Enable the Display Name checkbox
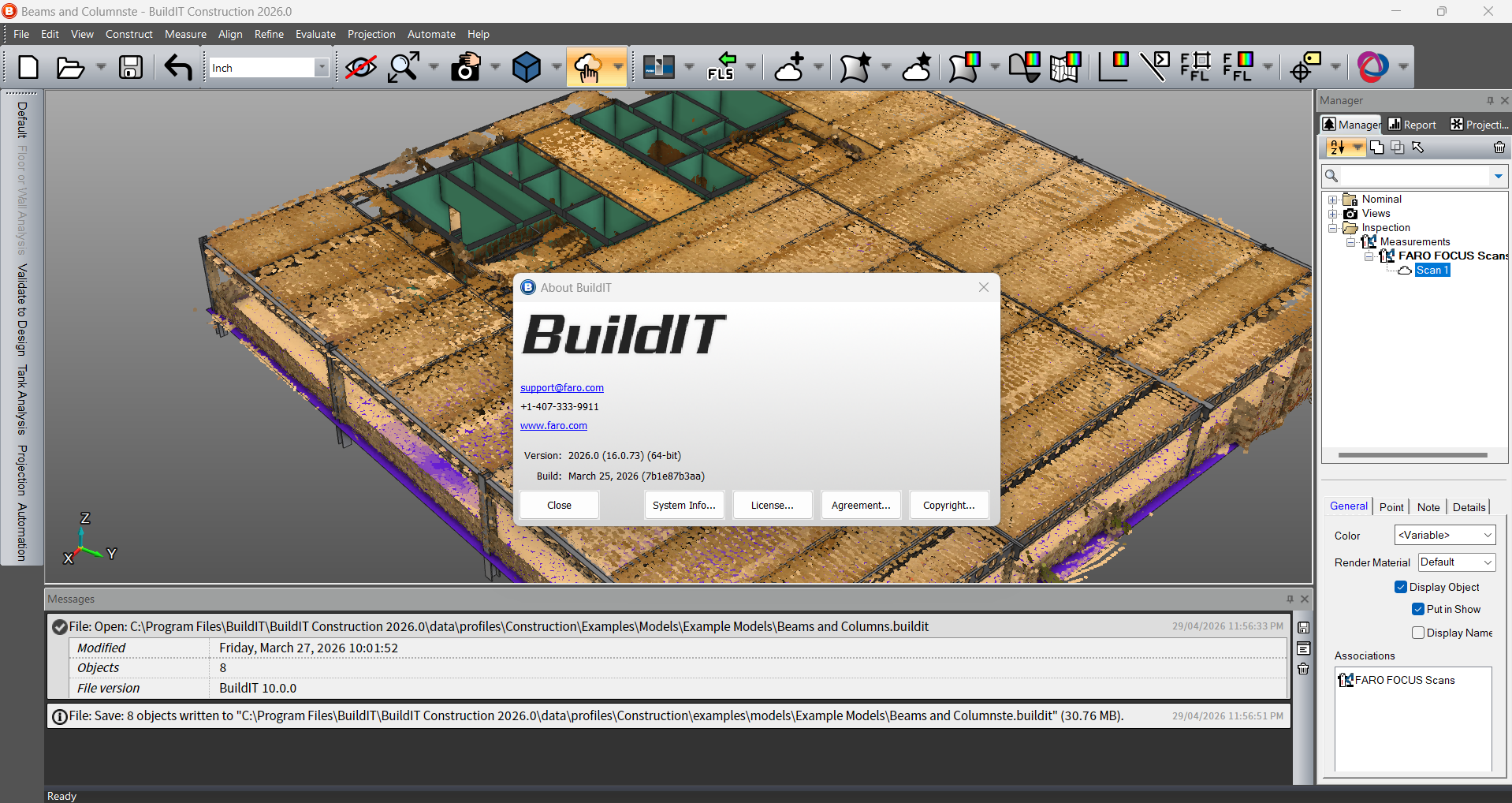1512x803 pixels. click(x=1418, y=633)
